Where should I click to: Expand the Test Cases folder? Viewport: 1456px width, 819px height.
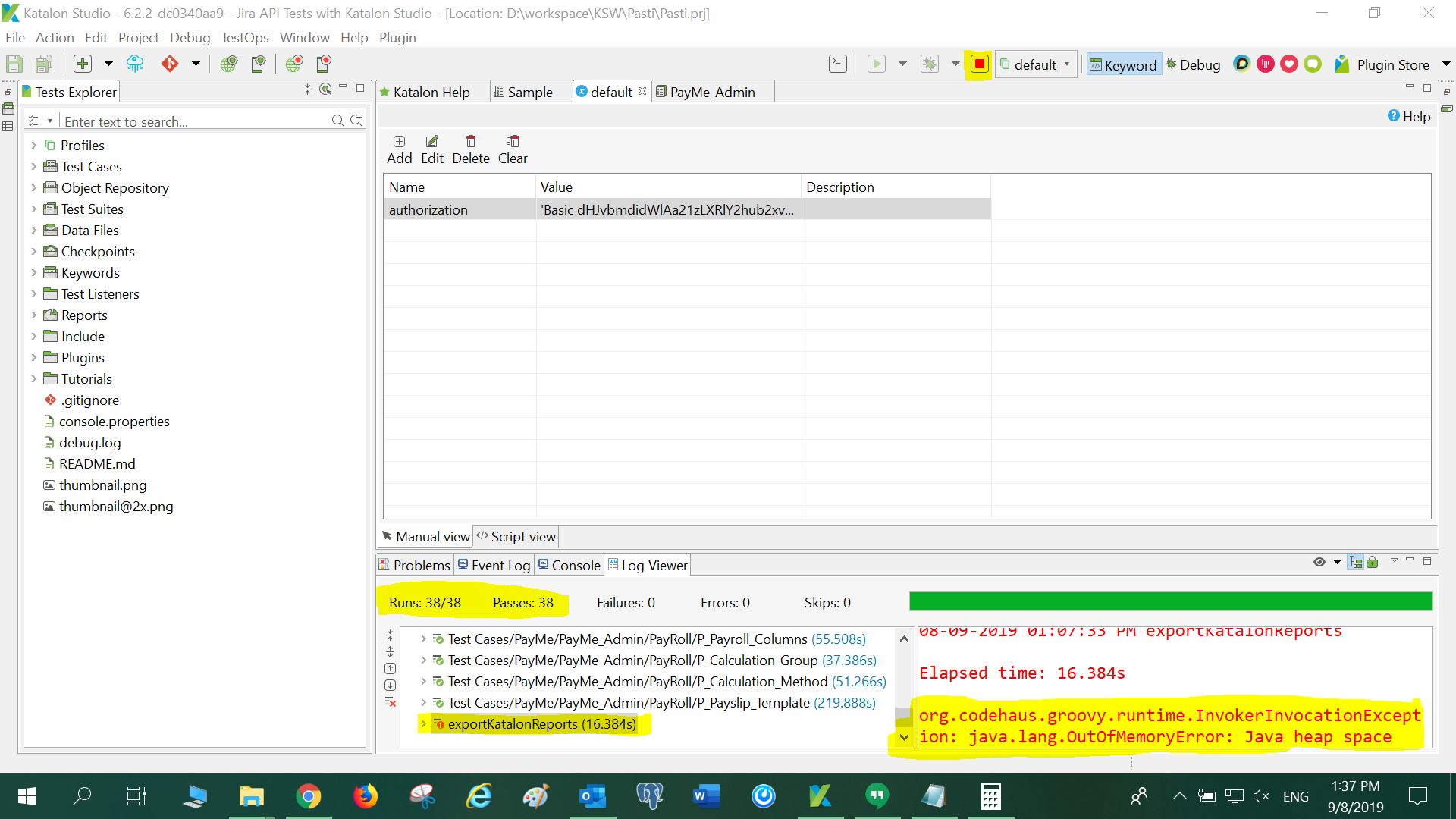pyautogui.click(x=33, y=166)
